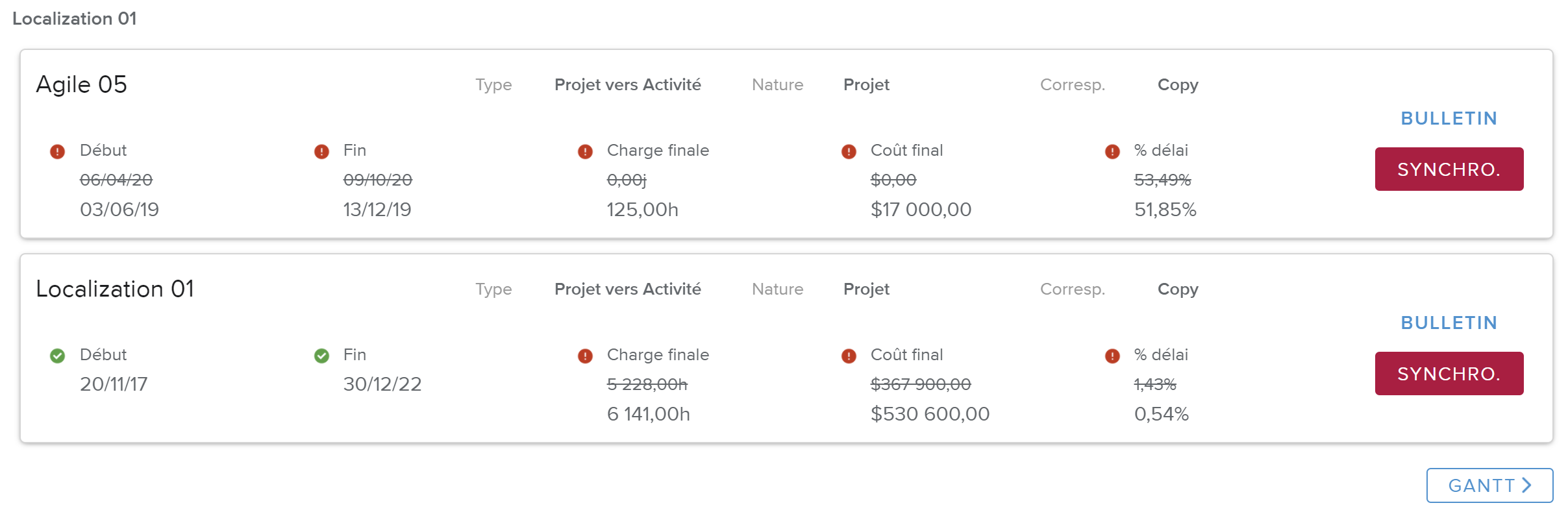Click green check icon beside Localization 01 Fin

click(x=321, y=356)
